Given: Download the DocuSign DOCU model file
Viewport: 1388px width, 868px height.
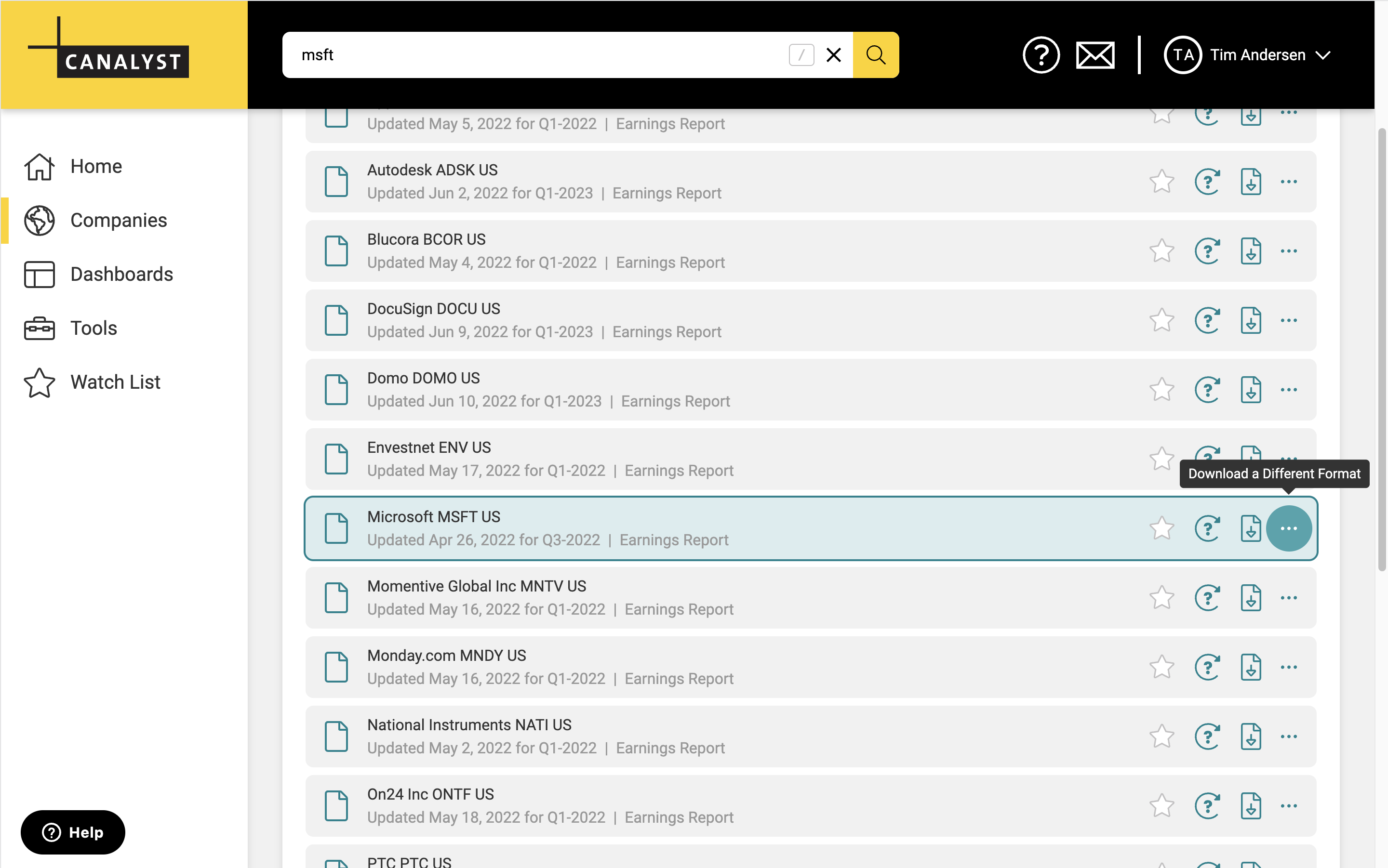Looking at the screenshot, I should tap(1250, 320).
